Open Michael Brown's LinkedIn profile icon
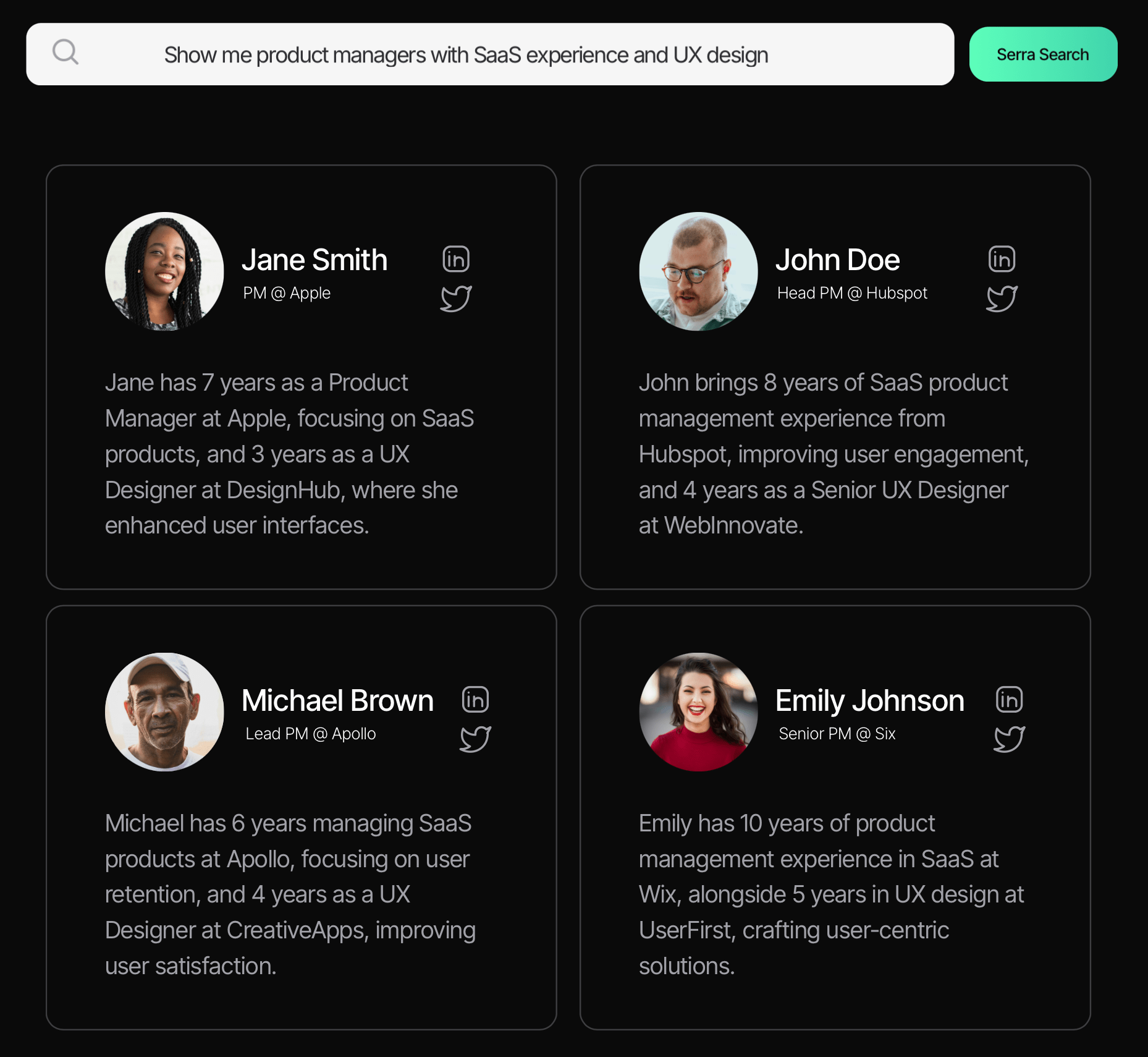 [x=475, y=700]
